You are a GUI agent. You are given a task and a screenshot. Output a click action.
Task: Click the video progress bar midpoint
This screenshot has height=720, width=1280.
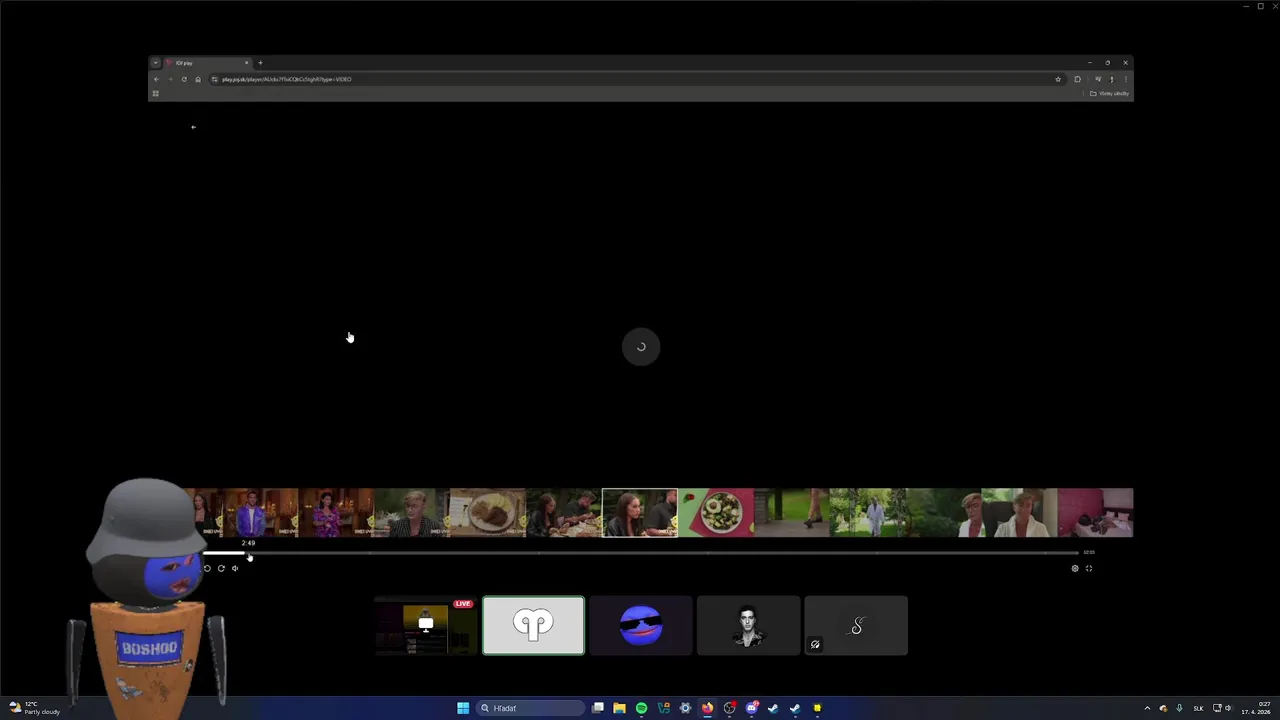click(641, 552)
